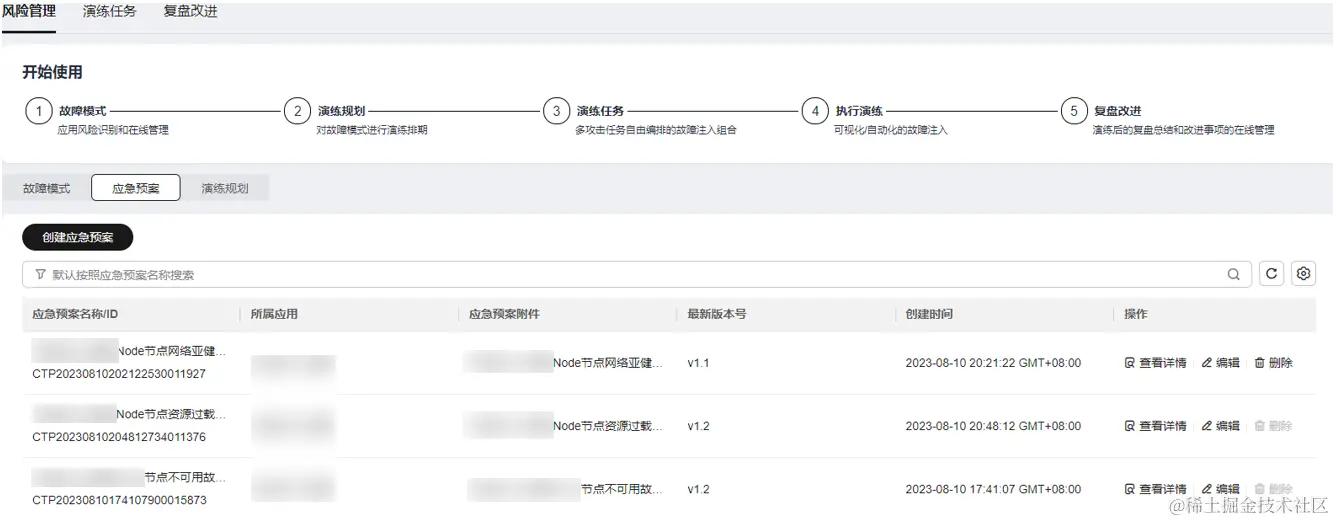Switch to 演练任务 top tab
The height and width of the screenshot is (522, 1335).
pyautogui.click(x=110, y=12)
